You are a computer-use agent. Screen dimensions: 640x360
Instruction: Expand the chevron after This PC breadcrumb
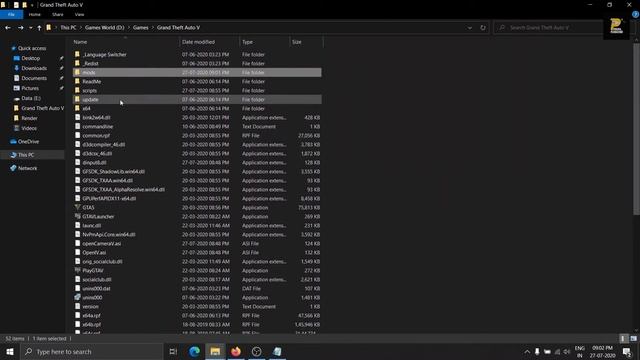tap(81, 28)
